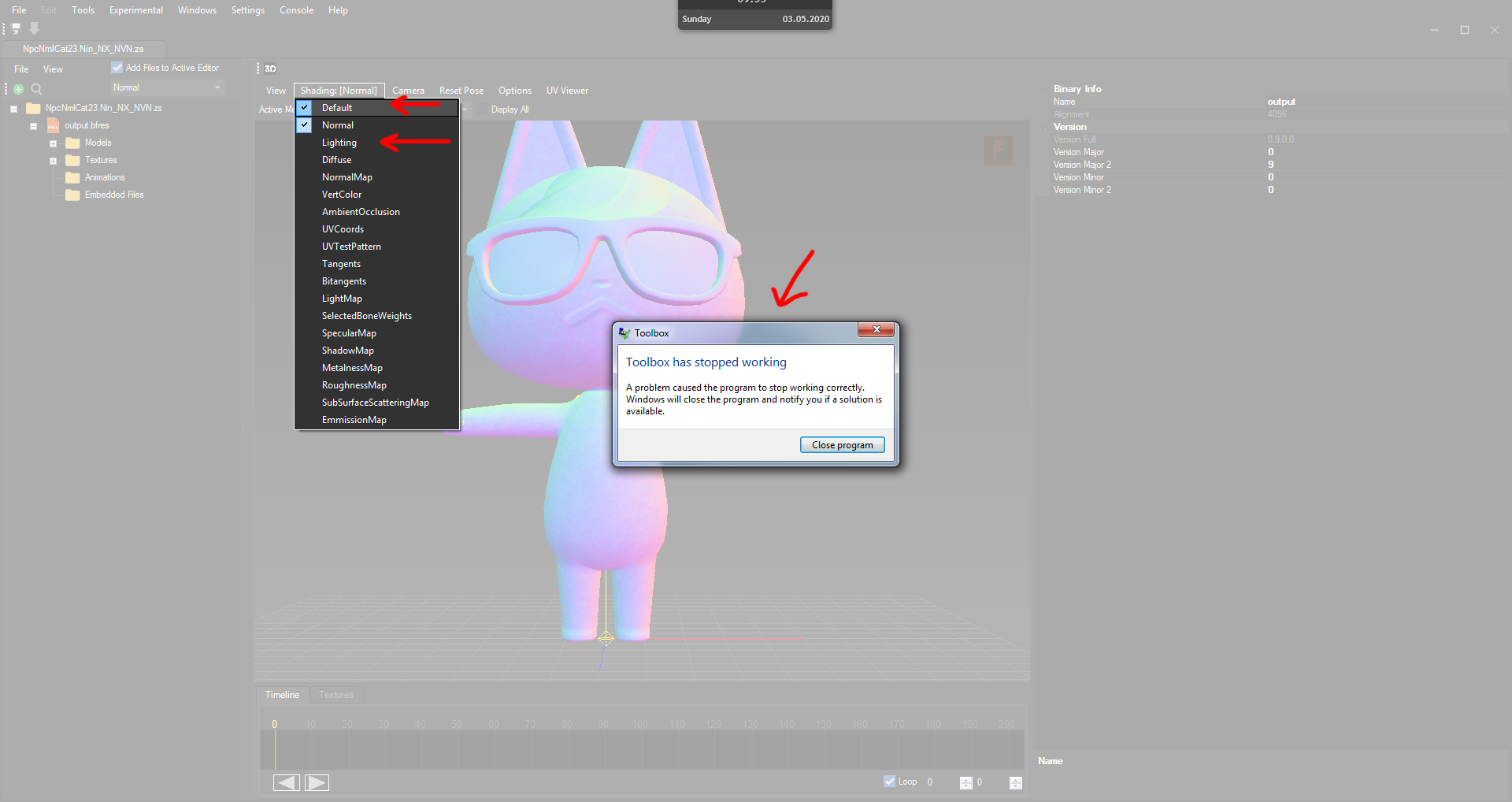Open the Console menu

click(x=296, y=10)
